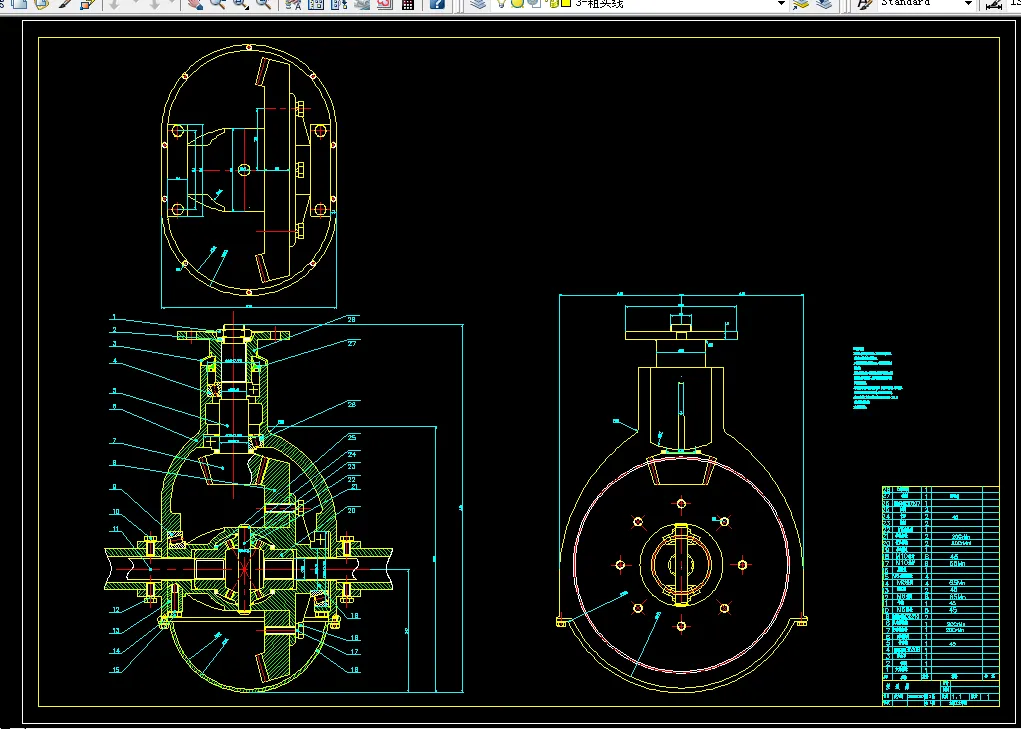1021x729 pixels.
Task: Select part balloon number 11
Action: (x=115, y=529)
